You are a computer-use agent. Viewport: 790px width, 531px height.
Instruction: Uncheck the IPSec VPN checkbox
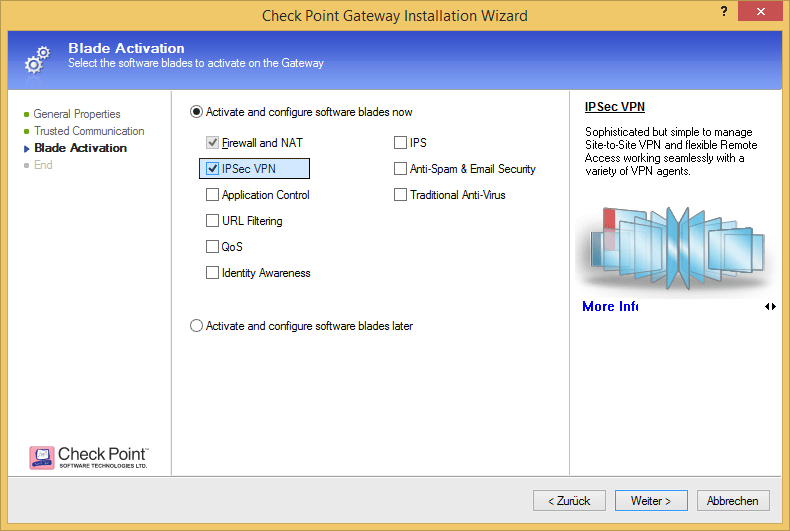click(213, 169)
